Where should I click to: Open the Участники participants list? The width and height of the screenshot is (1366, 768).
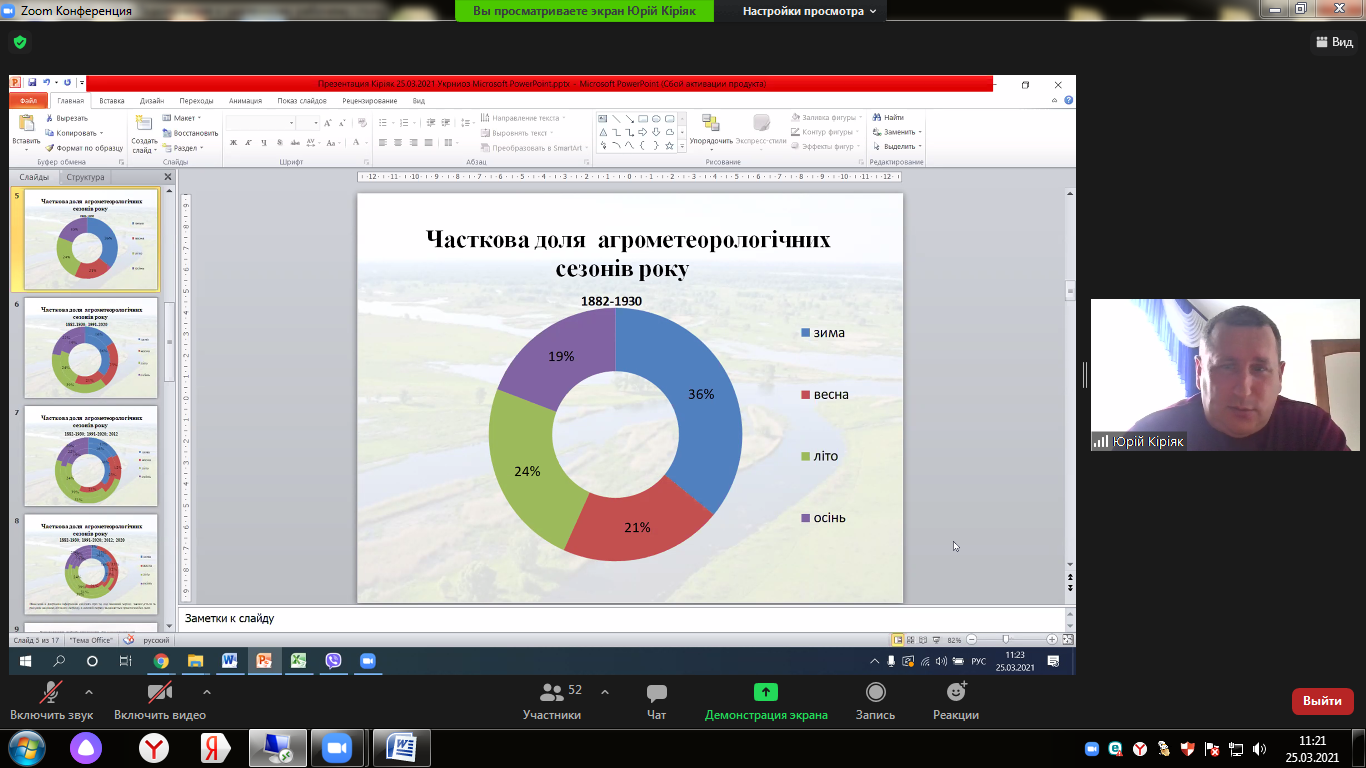coord(551,692)
